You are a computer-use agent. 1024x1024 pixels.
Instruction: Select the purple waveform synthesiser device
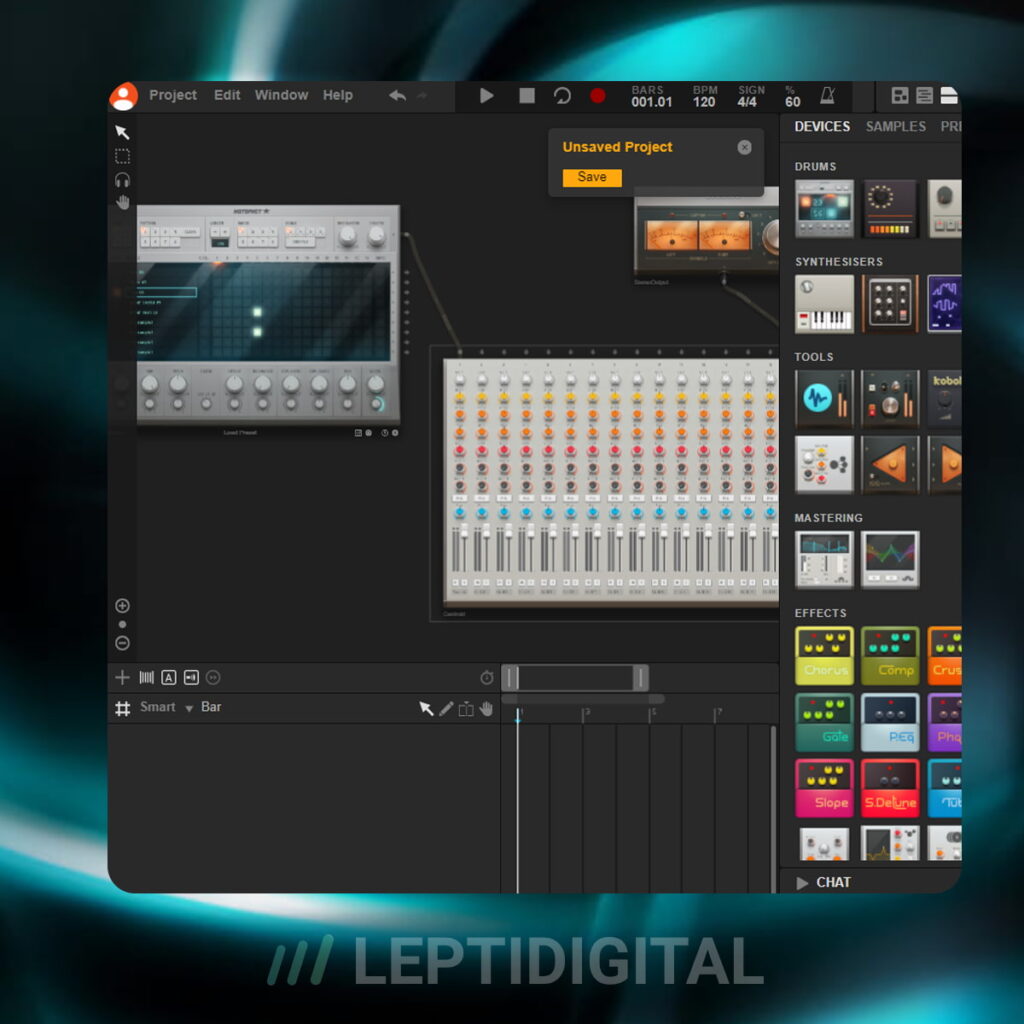(944, 304)
